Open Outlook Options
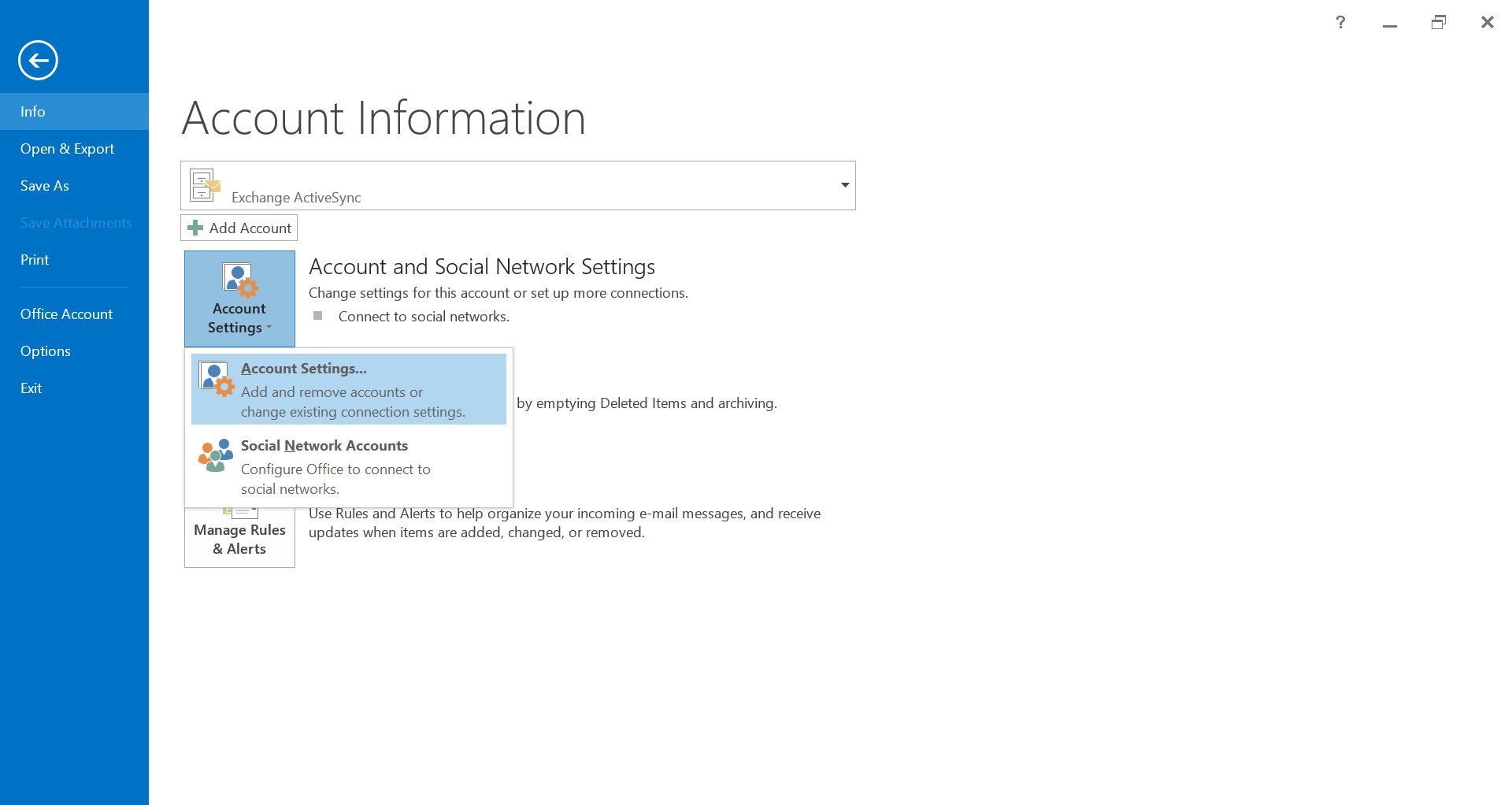Image resolution: width=1512 pixels, height=805 pixels. tap(46, 351)
